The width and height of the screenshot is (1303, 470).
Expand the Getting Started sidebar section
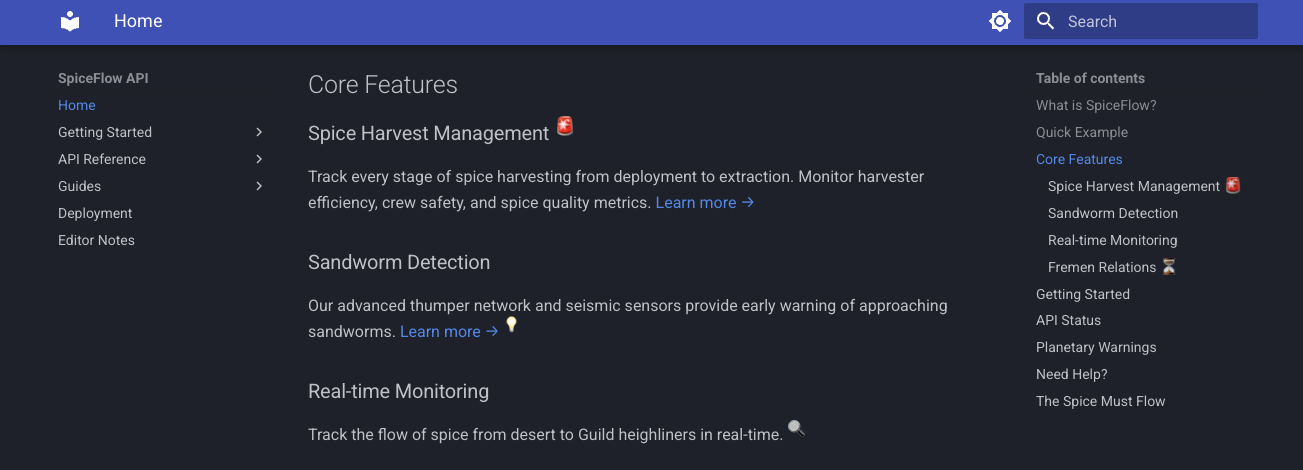click(x=259, y=132)
